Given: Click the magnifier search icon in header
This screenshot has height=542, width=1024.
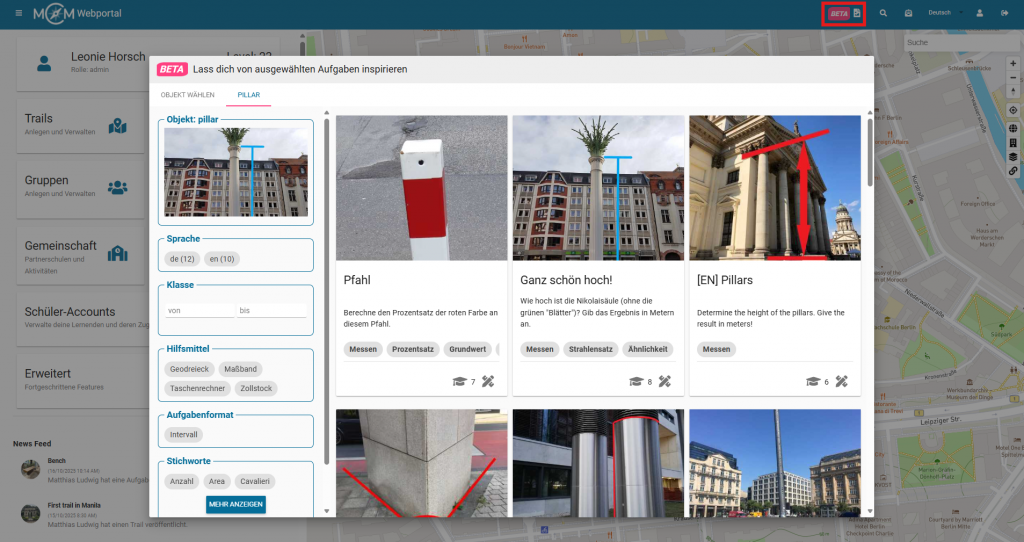Looking at the screenshot, I should (x=883, y=13).
